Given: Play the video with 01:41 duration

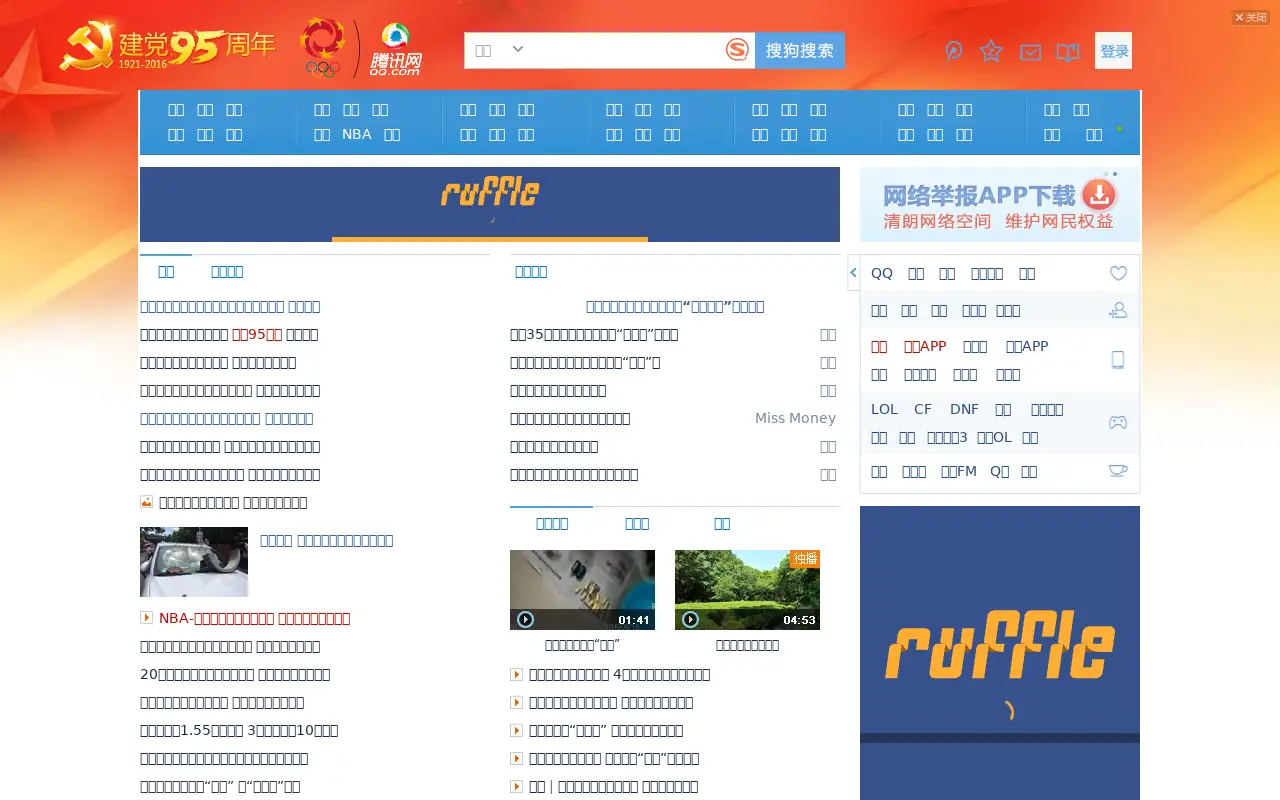Looking at the screenshot, I should pyautogui.click(x=582, y=590).
